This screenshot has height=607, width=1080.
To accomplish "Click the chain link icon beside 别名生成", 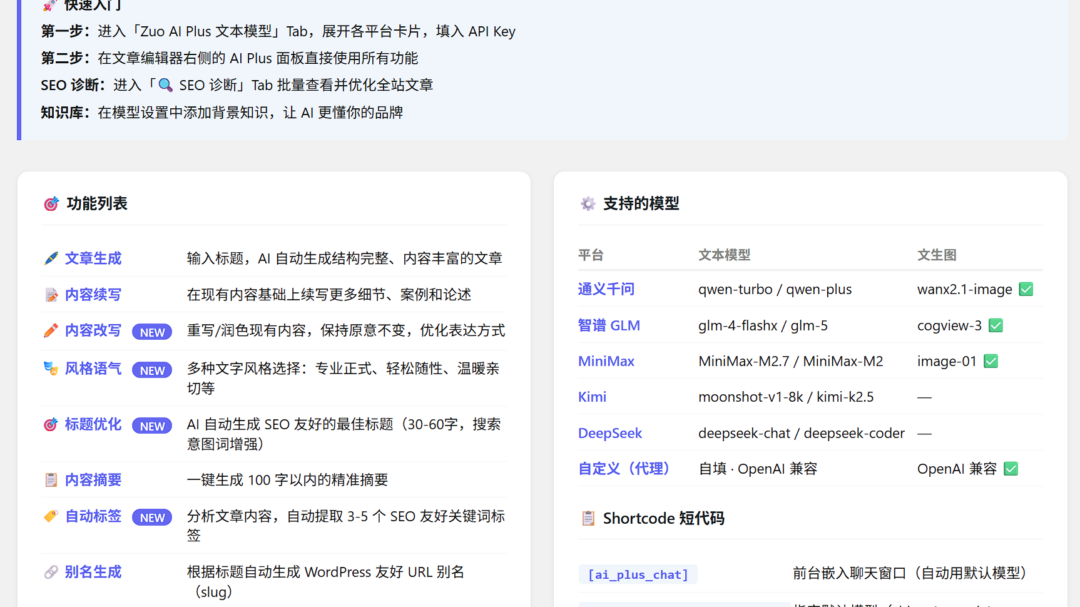I will point(51,572).
